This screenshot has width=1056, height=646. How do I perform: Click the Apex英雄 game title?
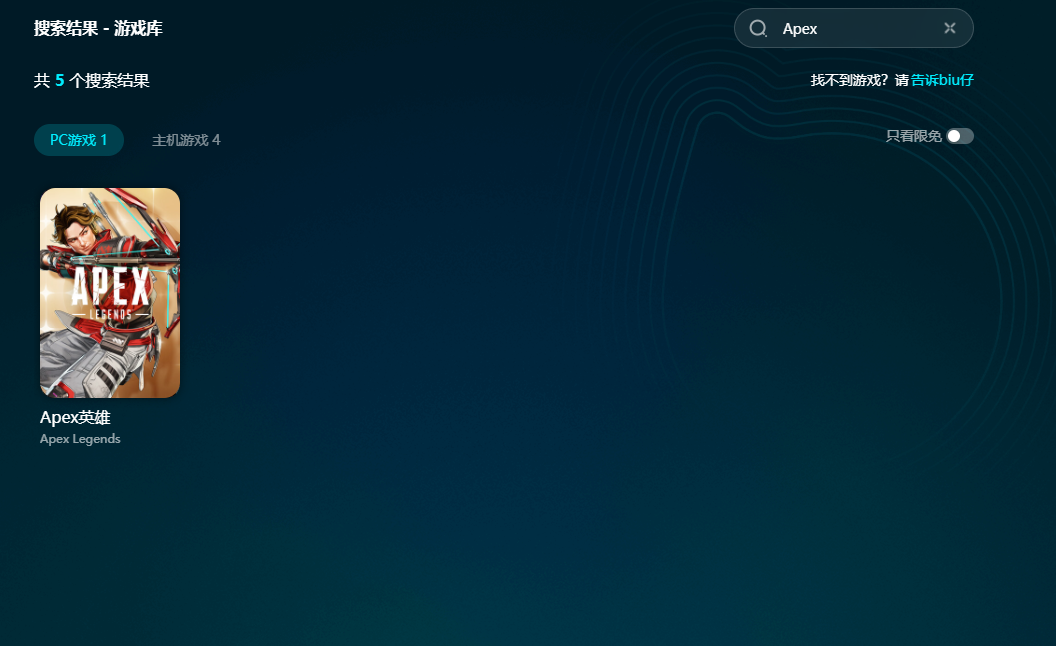tap(75, 418)
